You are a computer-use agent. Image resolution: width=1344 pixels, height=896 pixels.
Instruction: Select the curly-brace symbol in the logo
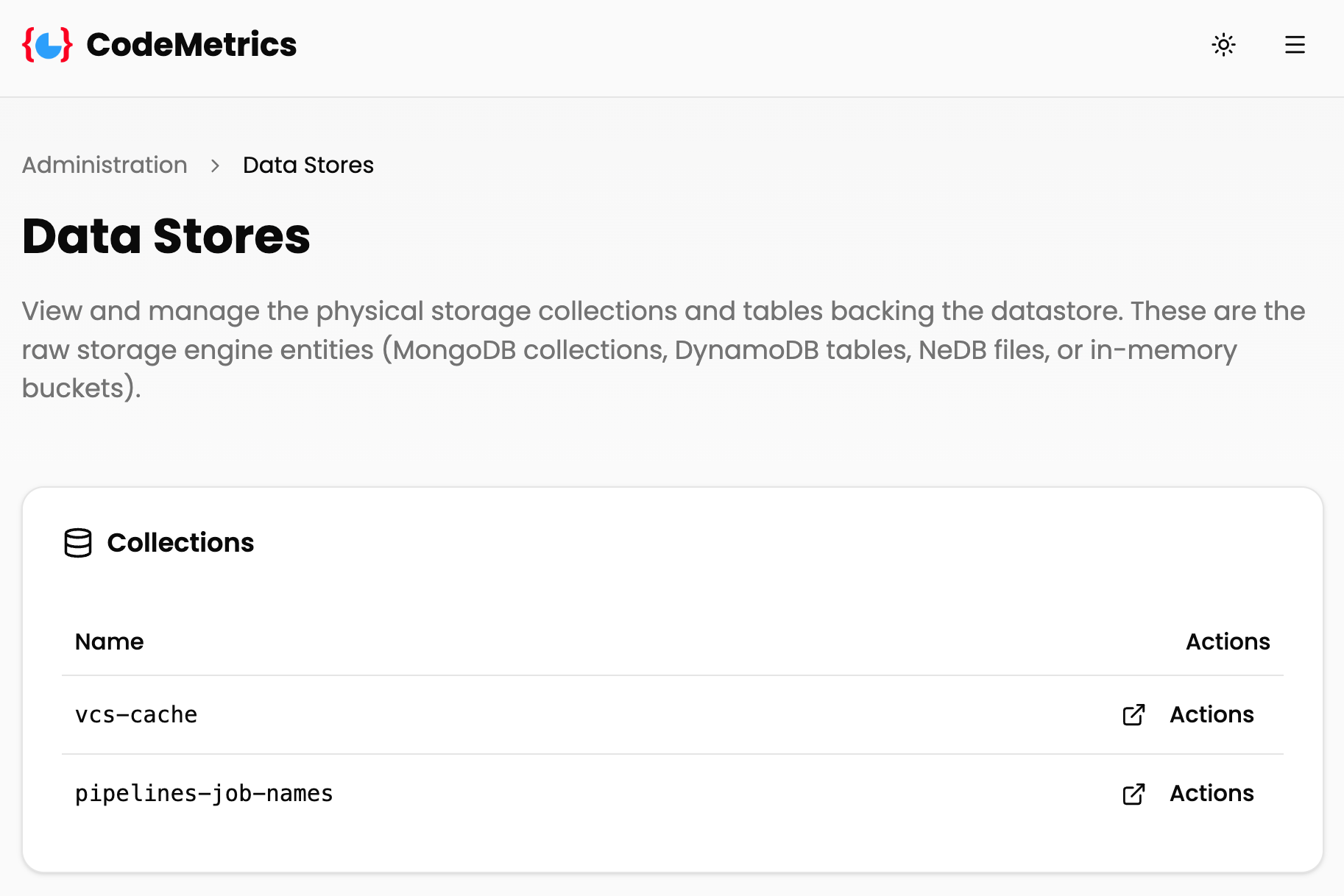tap(47, 45)
